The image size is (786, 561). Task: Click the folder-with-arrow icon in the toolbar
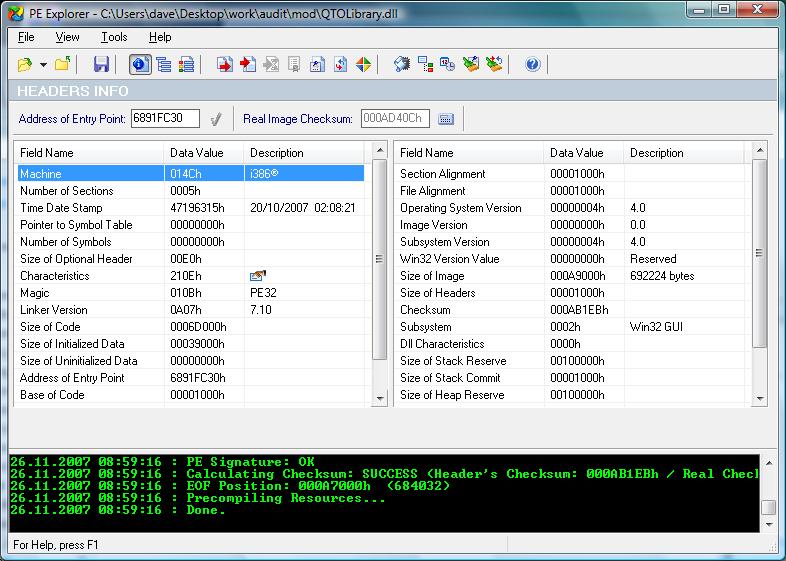tap(63, 64)
